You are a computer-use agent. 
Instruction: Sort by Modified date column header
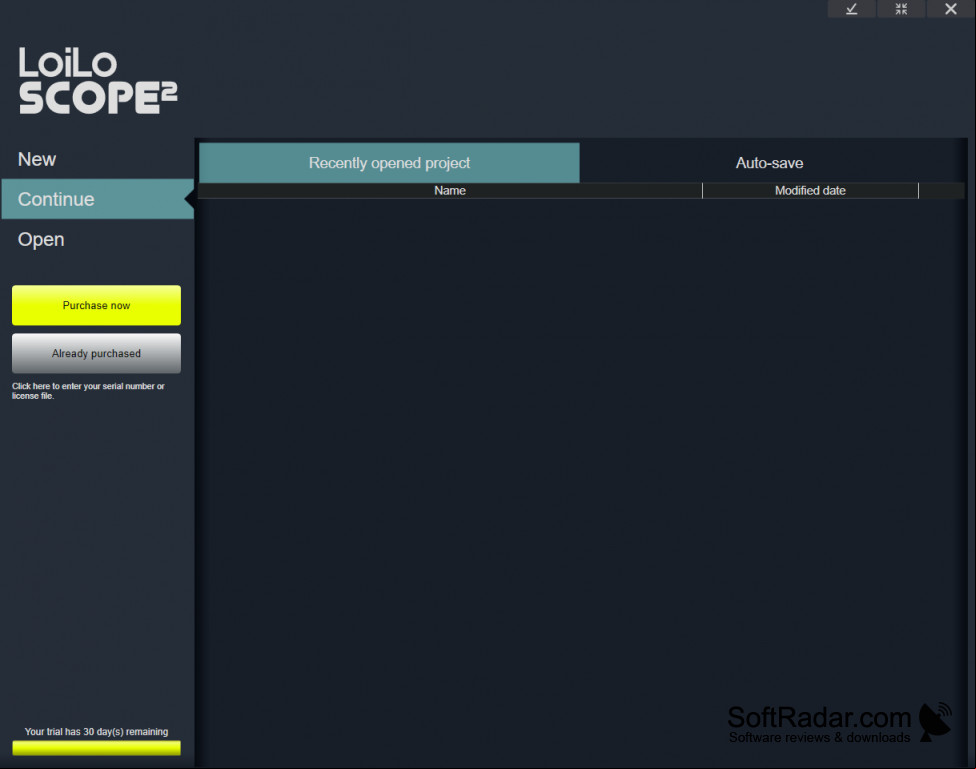pos(810,191)
